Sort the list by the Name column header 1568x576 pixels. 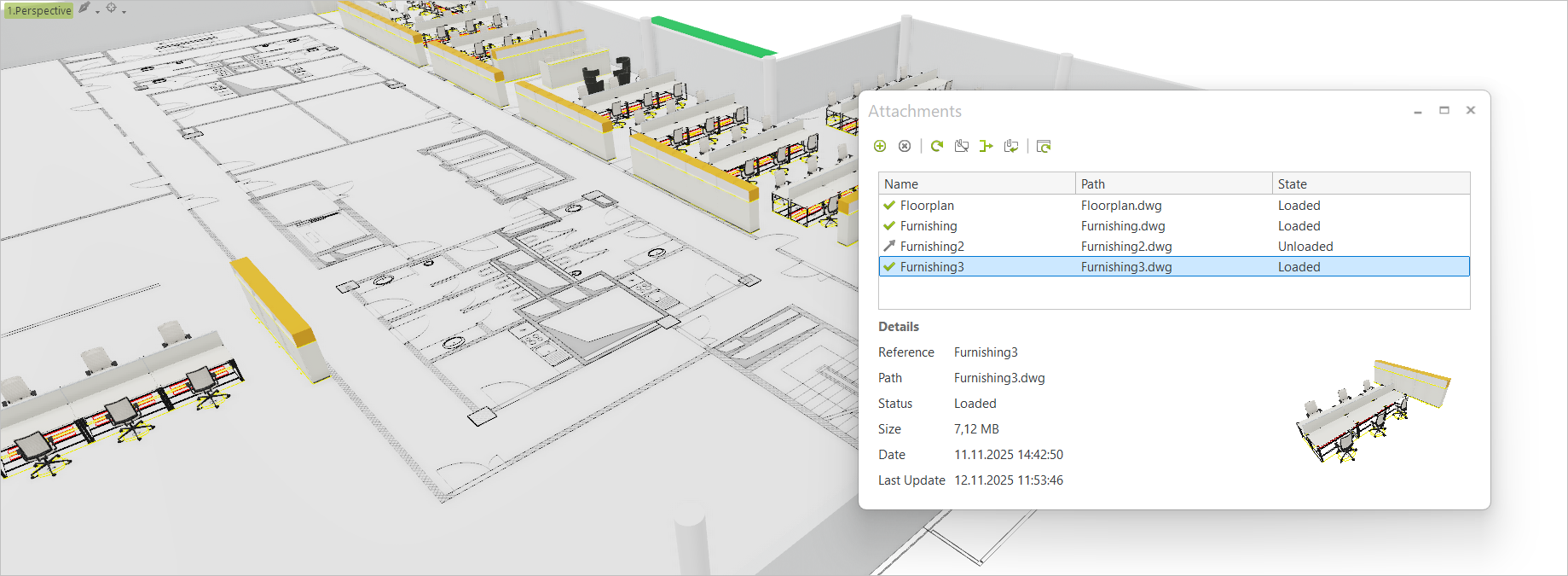coord(977,183)
